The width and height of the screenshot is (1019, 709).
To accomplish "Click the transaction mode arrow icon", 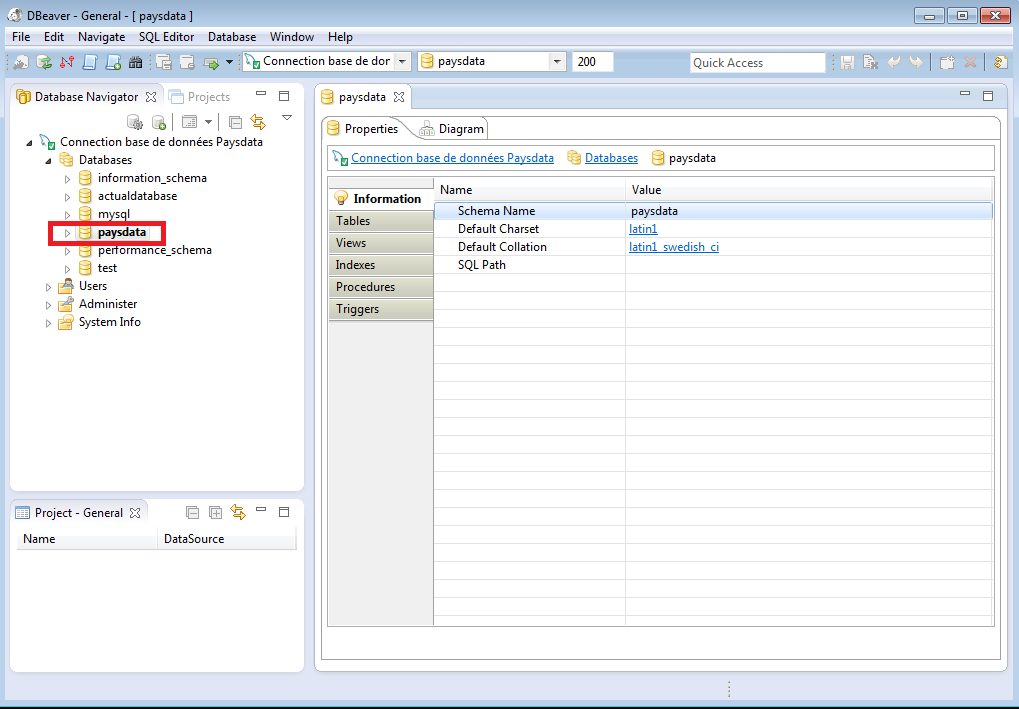I will coord(211,62).
